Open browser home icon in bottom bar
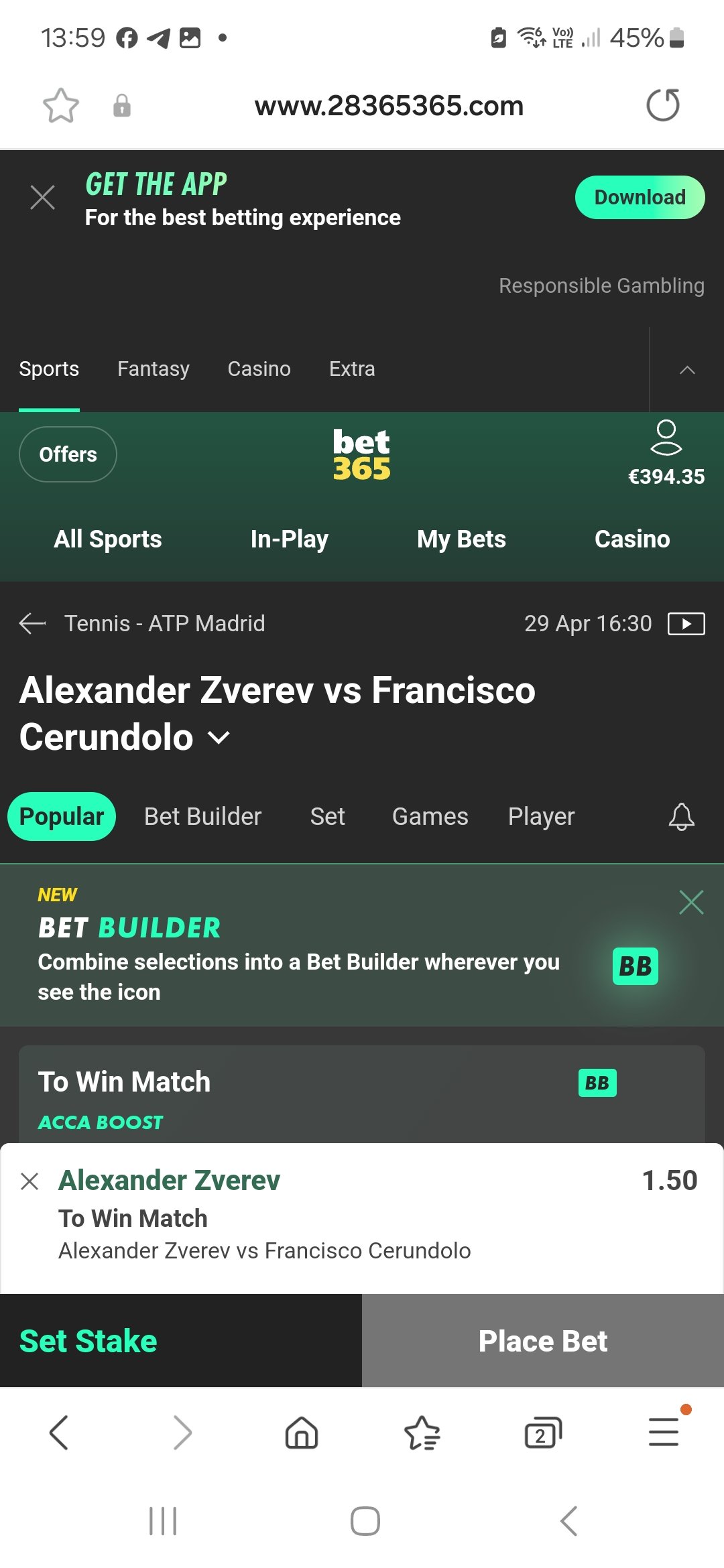 pos(302,1433)
